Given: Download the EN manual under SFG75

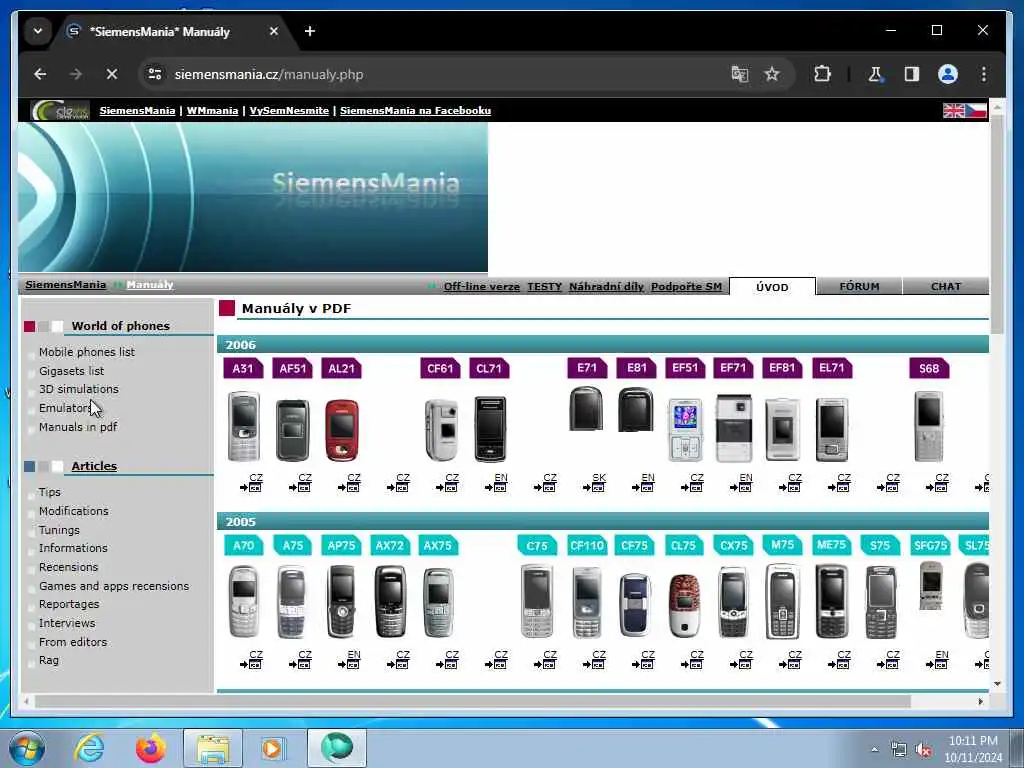Looking at the screenshot, I should (x=937, y=660).
